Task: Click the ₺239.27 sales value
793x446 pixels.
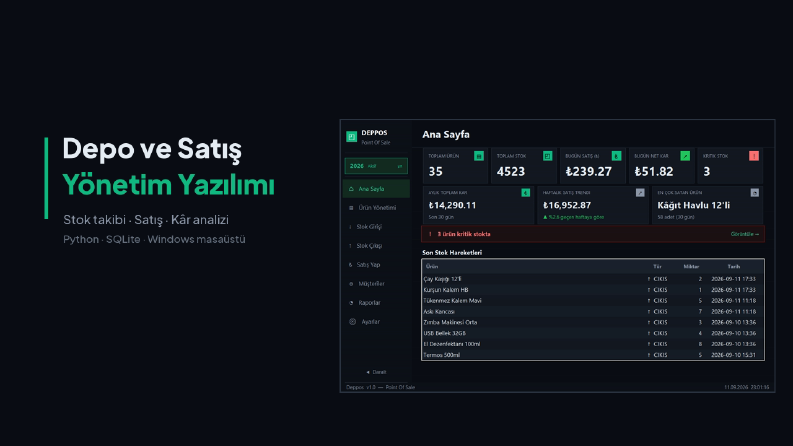Action: coord(588,171)
